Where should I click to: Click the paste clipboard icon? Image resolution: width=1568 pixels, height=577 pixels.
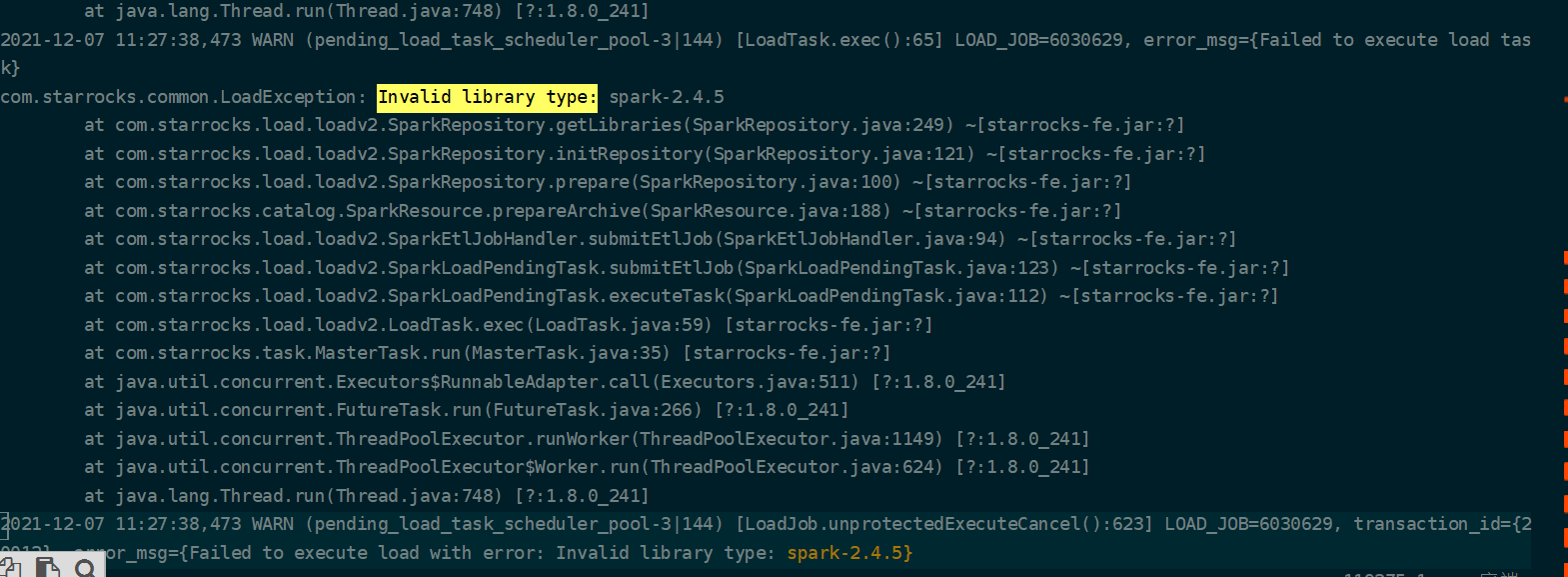click(x=48, y=569)
